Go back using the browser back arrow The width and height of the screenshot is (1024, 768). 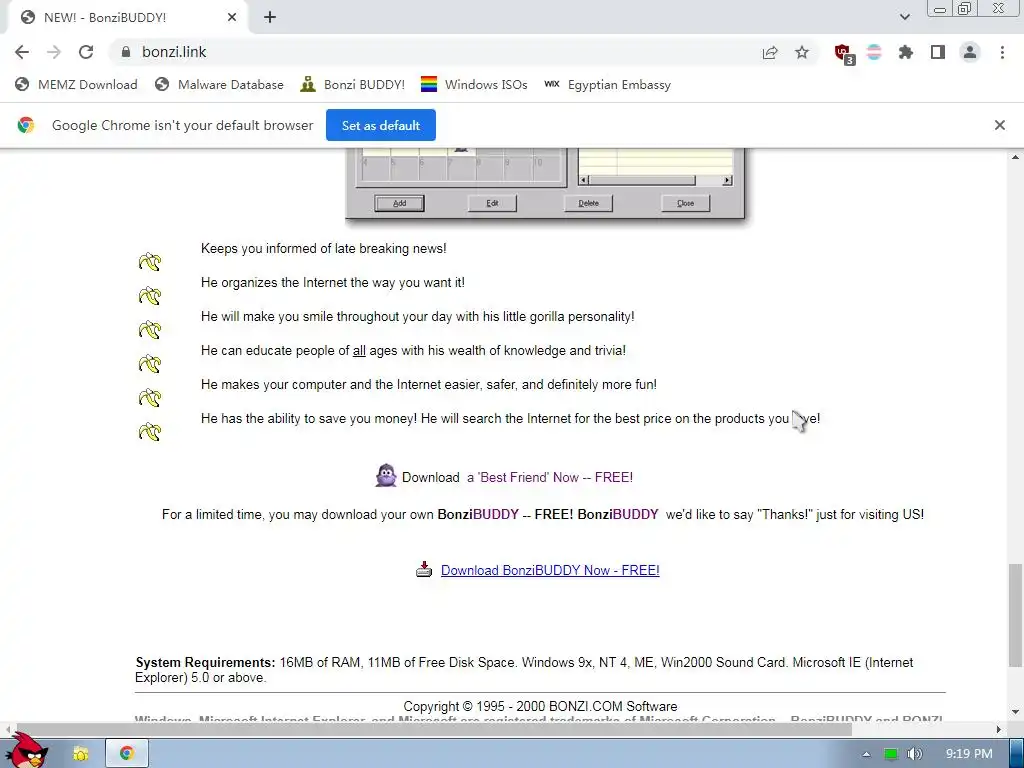(22, 52)
